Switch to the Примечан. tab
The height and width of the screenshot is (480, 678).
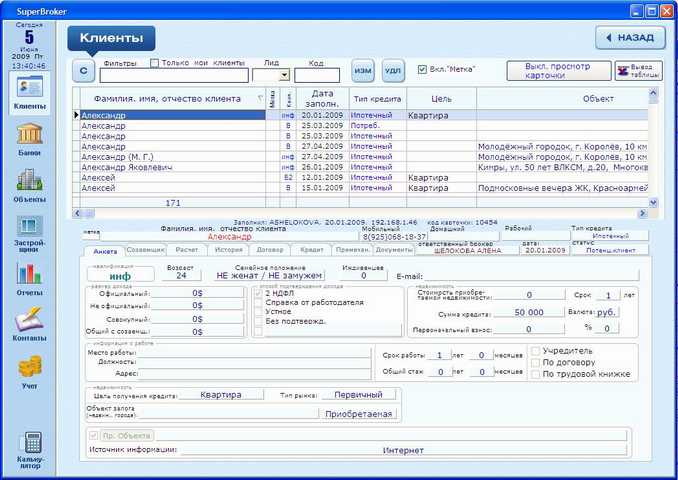[352, 250]
